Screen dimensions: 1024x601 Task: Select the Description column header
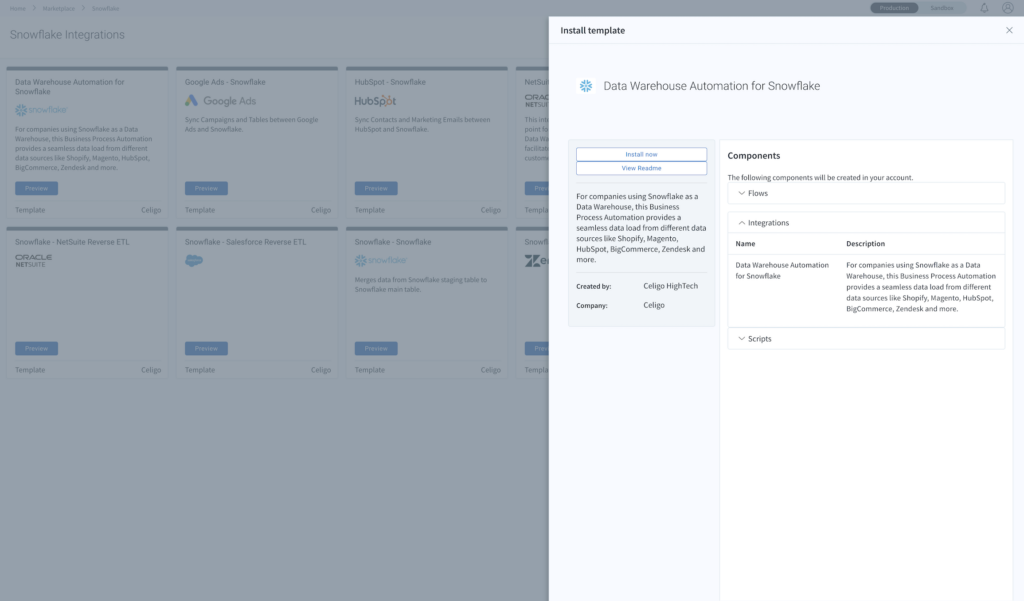pos(865,244)
